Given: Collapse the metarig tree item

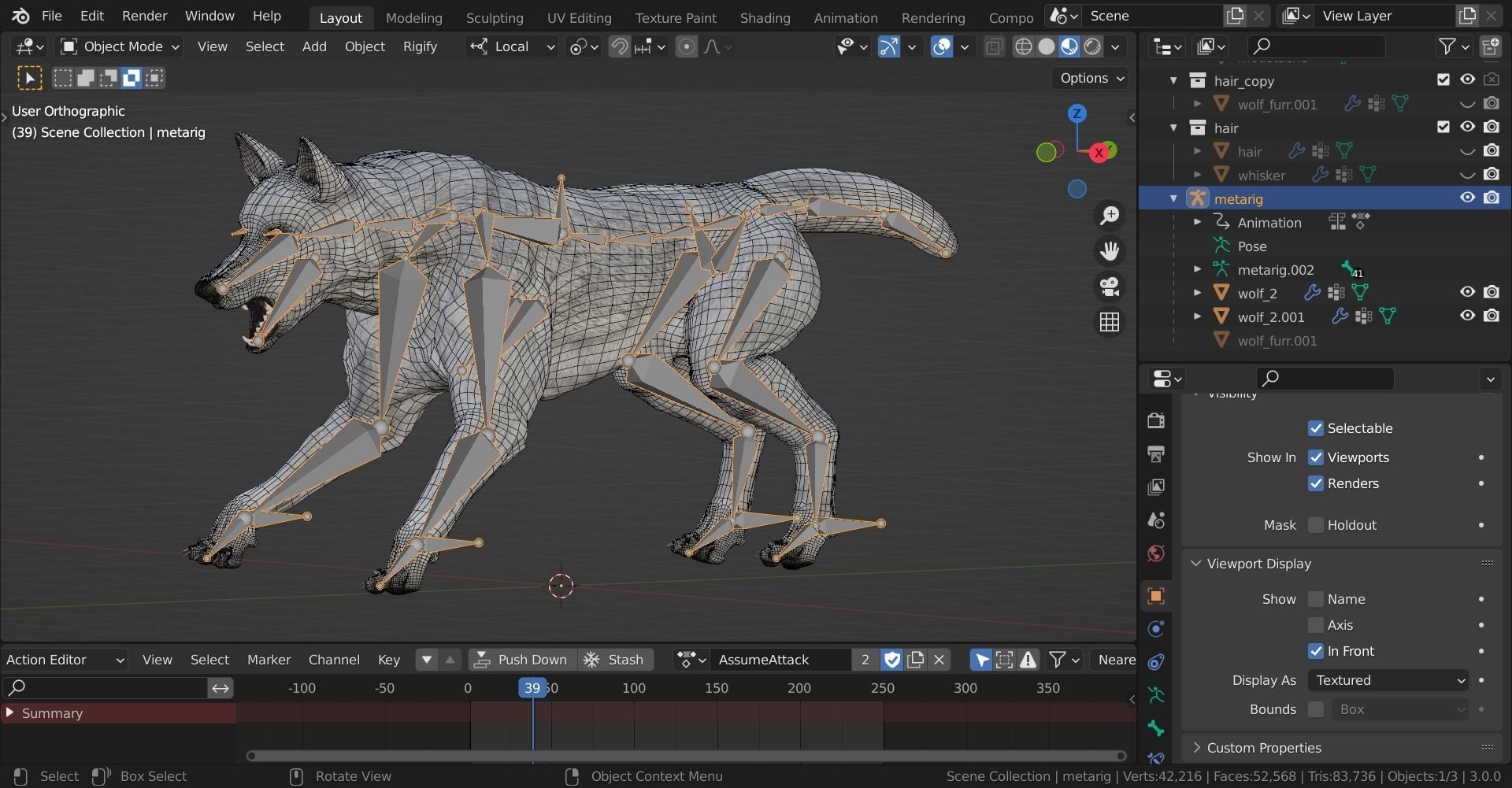Looking at the screenshot, I should click(x=1173, y=198).
